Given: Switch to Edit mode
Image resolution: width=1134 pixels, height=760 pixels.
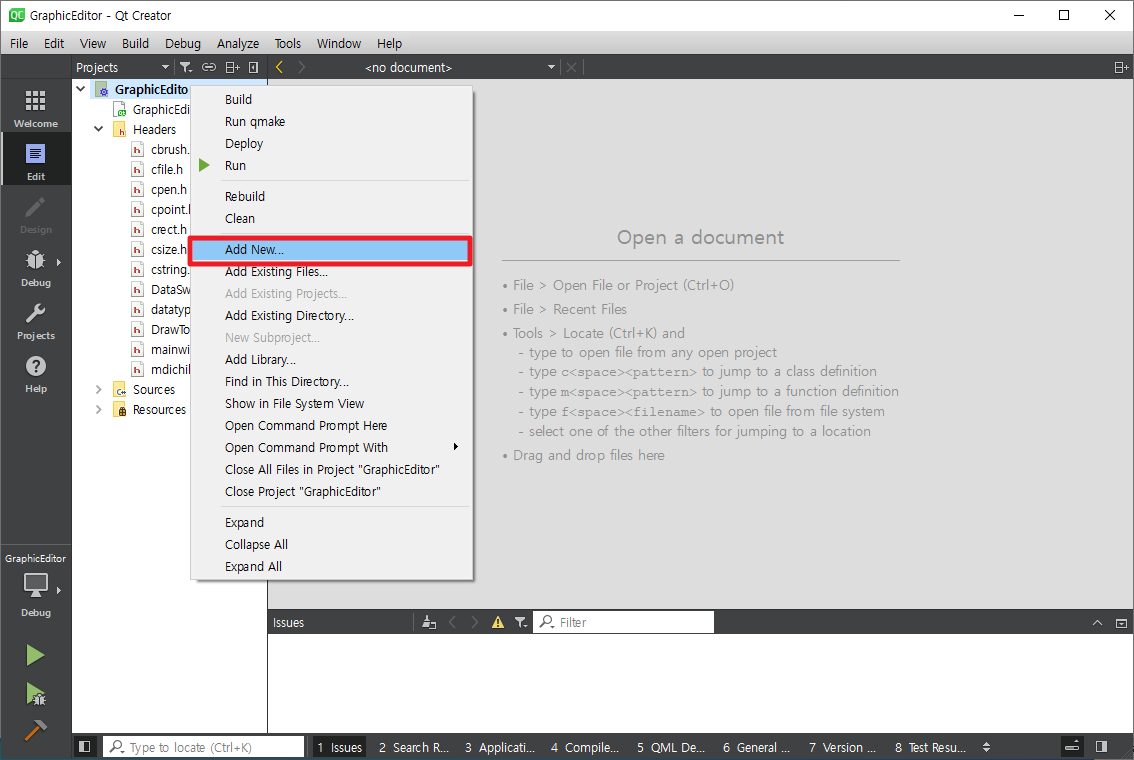Looking at the screenshot, I should [x=35, y=161].
